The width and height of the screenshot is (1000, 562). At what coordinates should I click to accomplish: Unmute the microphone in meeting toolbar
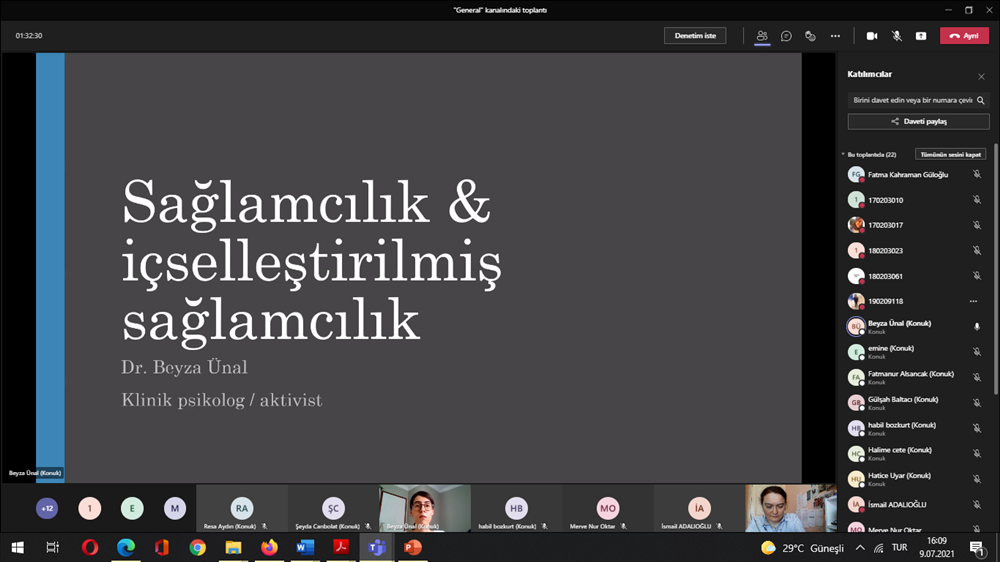tap(897, 36)
